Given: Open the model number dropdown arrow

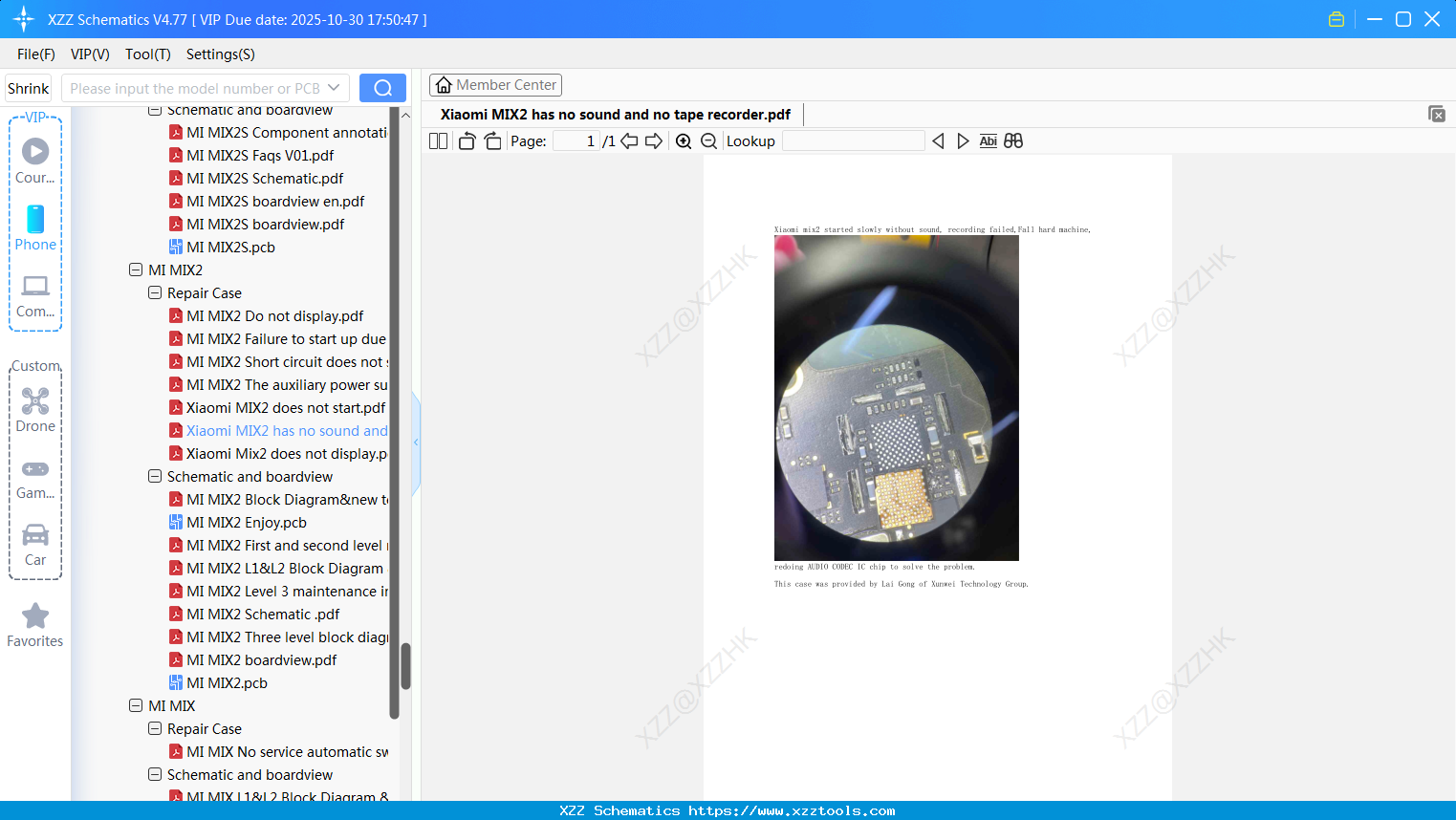Looking at the screenshot, I should [334, 88].
